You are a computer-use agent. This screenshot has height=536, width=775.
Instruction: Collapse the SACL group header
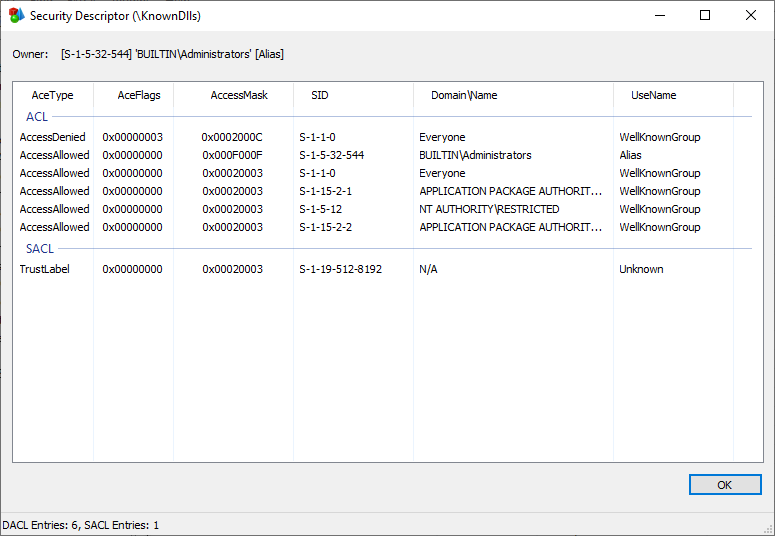(40, 249)
